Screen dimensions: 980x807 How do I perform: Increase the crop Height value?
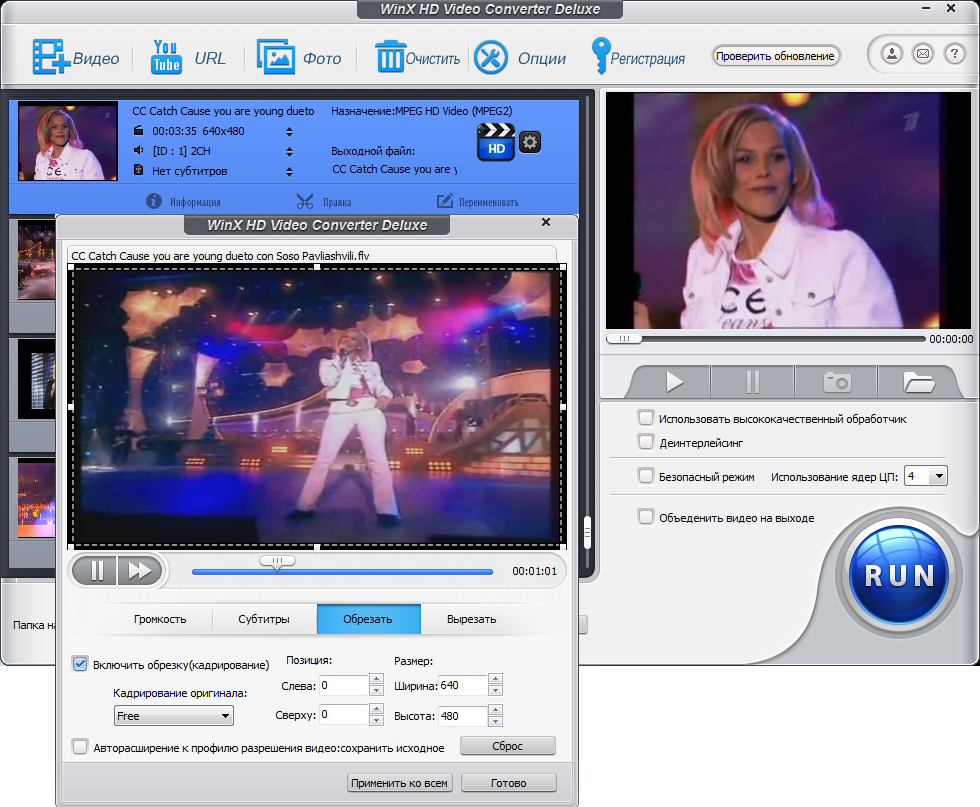[x=496, y=710]
